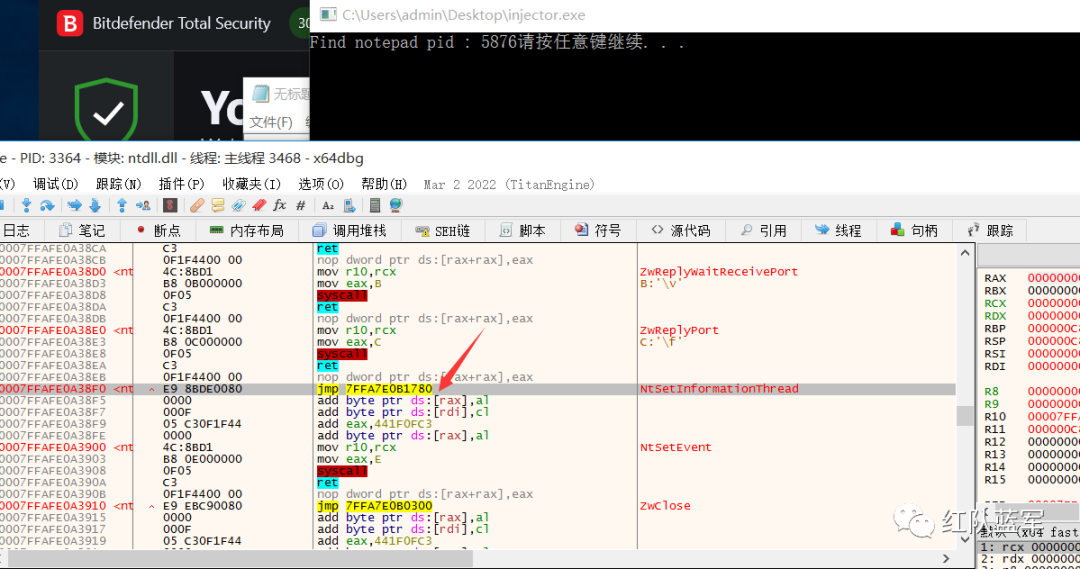Open the 插件(P) plugins menu

[x=182, y=184]
